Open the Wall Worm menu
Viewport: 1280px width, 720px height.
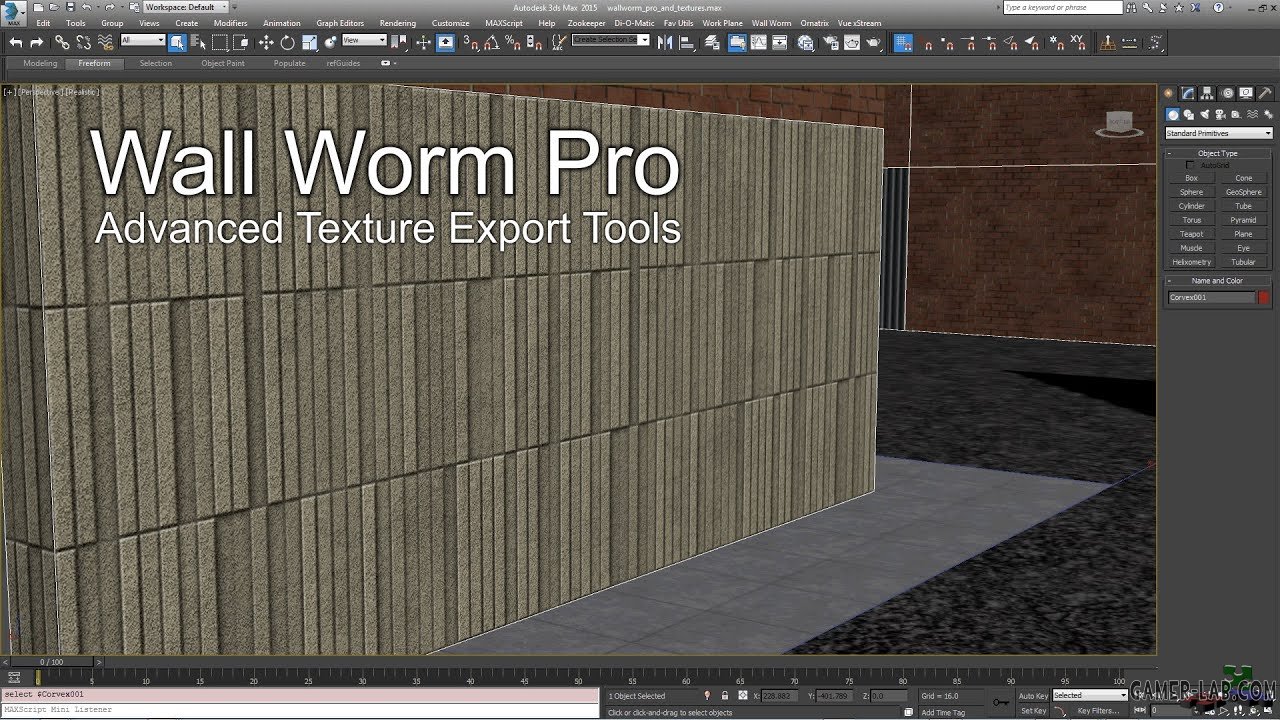[x=771, y=23]
